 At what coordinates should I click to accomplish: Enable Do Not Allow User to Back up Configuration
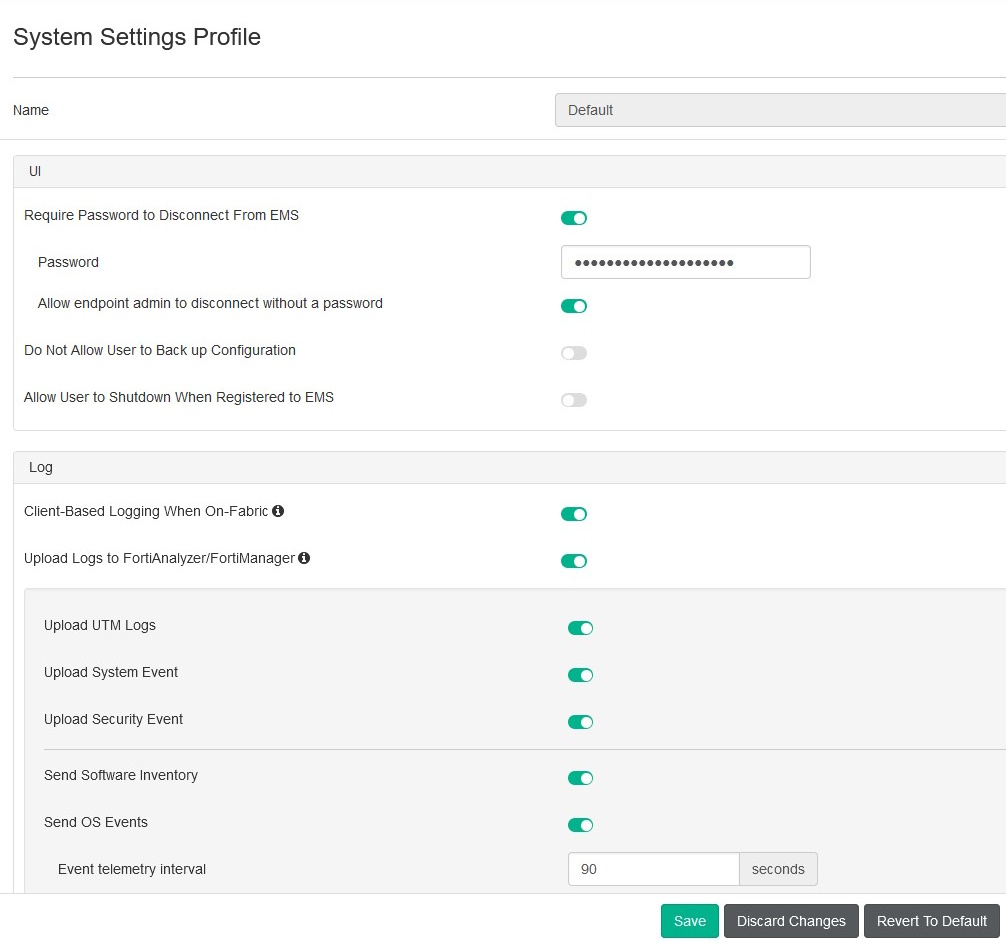(x=574, y=353)
